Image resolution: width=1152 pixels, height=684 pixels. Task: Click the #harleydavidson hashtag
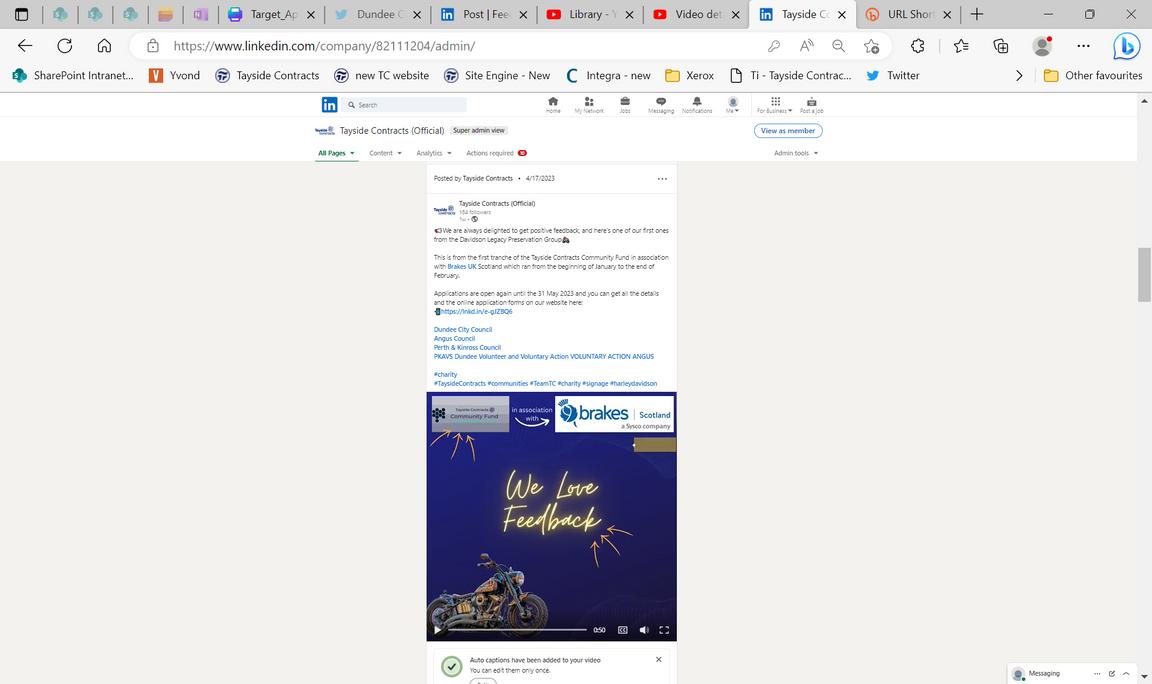click(633, 384)
